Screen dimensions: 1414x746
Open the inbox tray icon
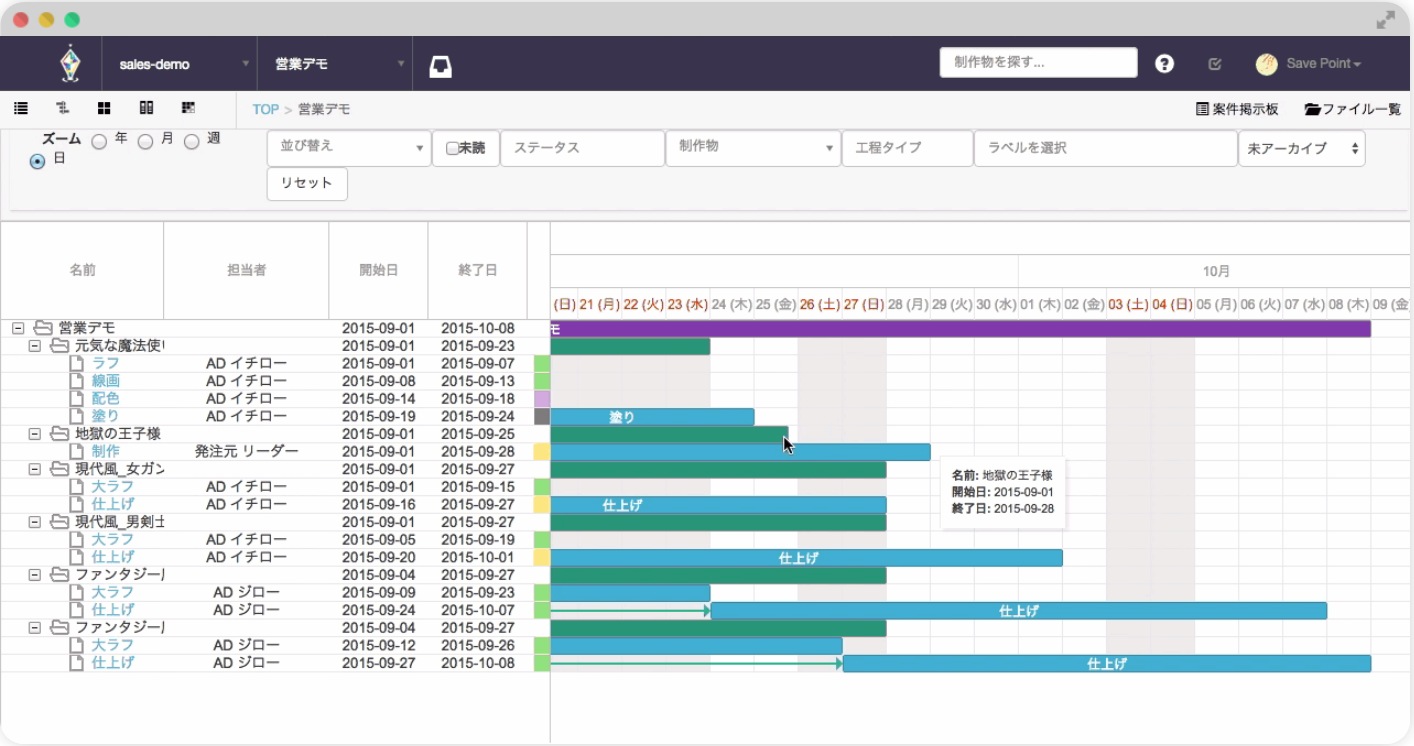pos(441,65)
